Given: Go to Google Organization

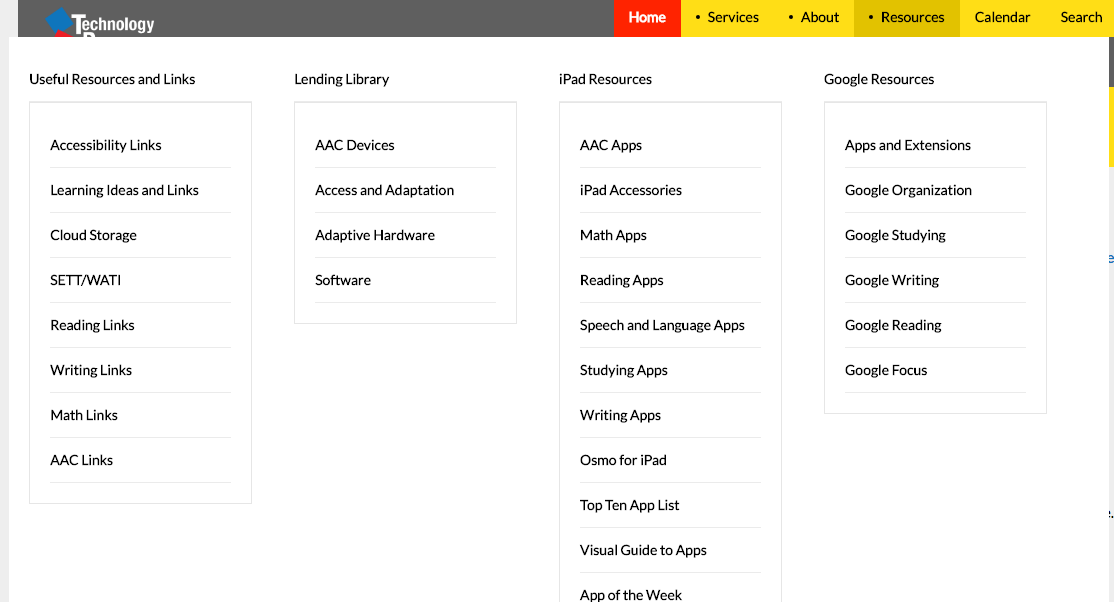Looking at the screenshot, I should [908, 190].
